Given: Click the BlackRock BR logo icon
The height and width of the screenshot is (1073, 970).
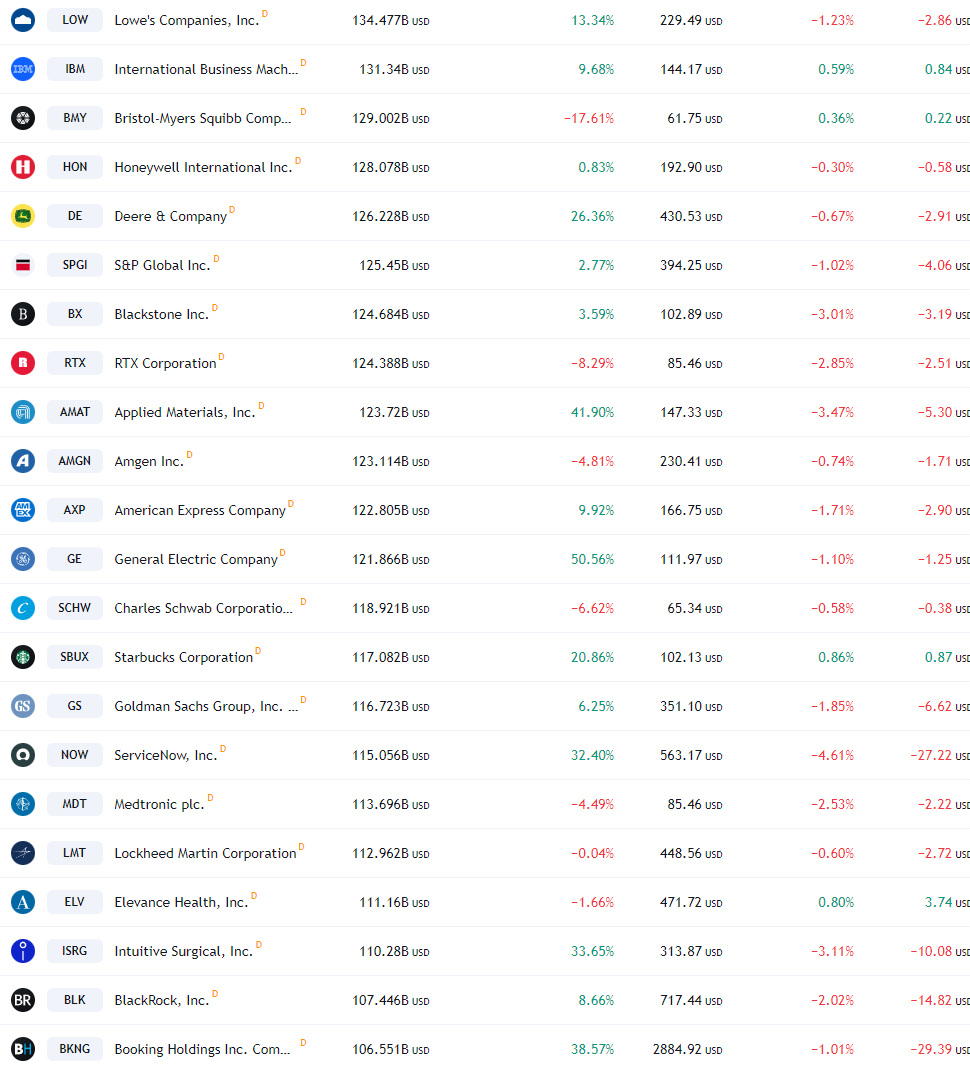Looking at the screenshot, I should [x=23, y=1000].
